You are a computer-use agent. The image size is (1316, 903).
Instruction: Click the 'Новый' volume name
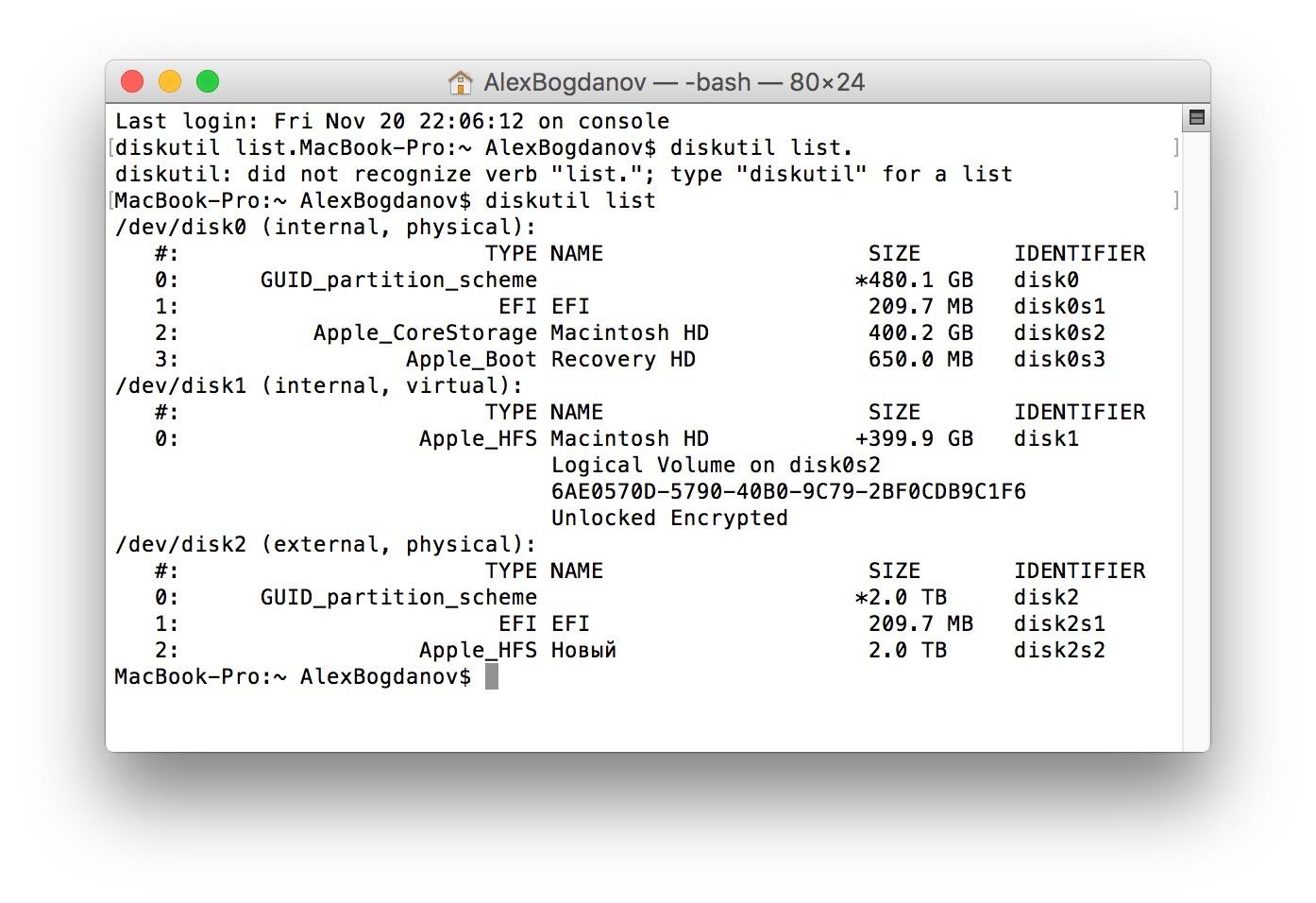[x=583, y=651]
